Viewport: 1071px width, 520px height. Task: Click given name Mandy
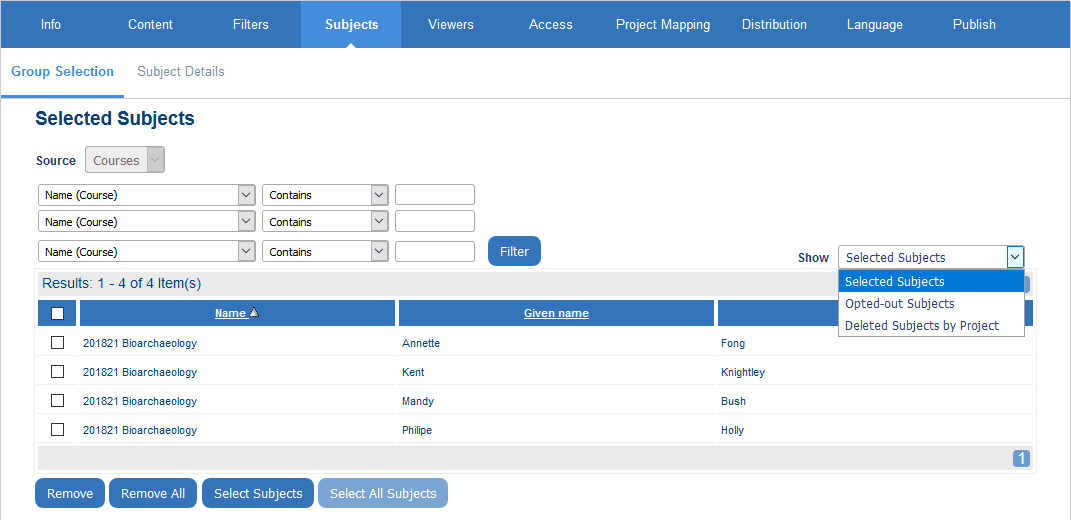click(x=417, y=401)
